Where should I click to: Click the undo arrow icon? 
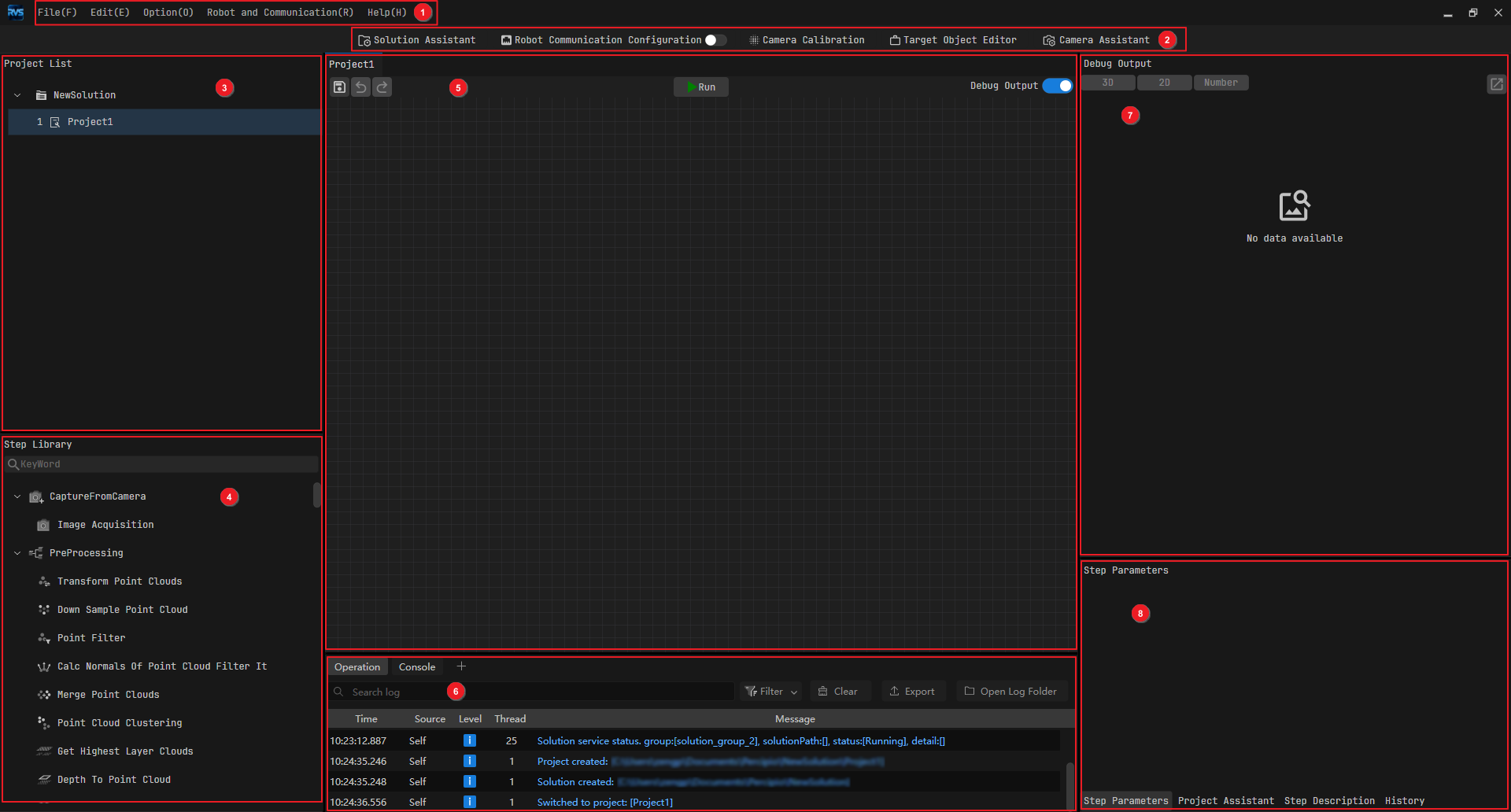pyautogui.click(x=360, y=87)
